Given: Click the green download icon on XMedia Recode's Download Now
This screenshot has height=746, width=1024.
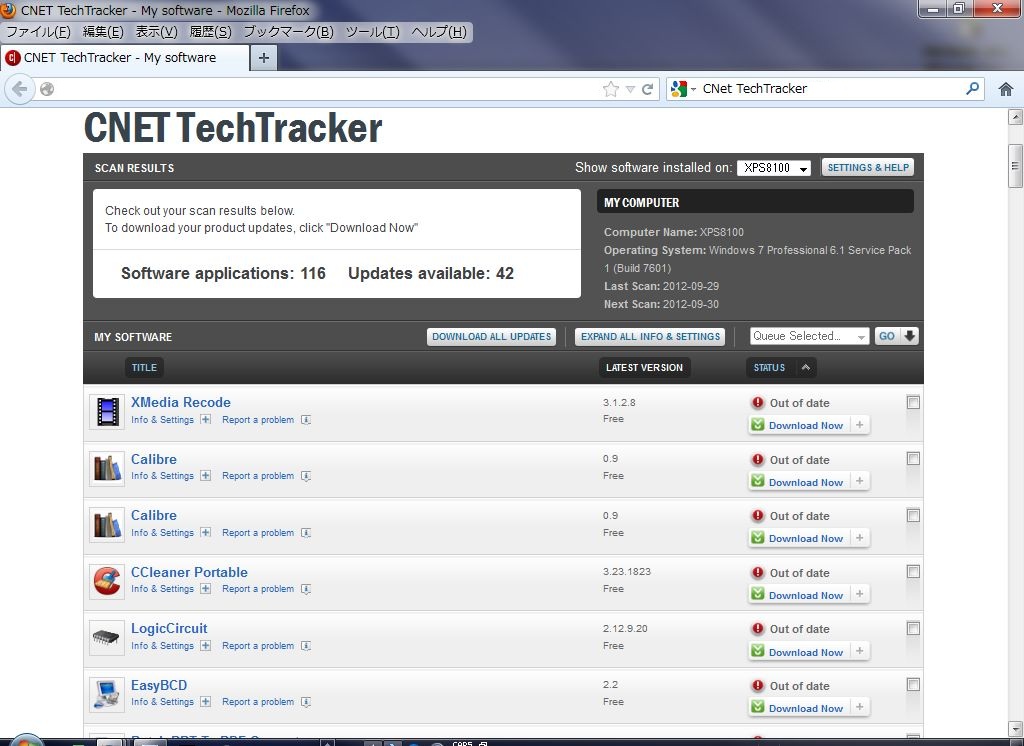Looking at the screenshot, I should point(759,425).
